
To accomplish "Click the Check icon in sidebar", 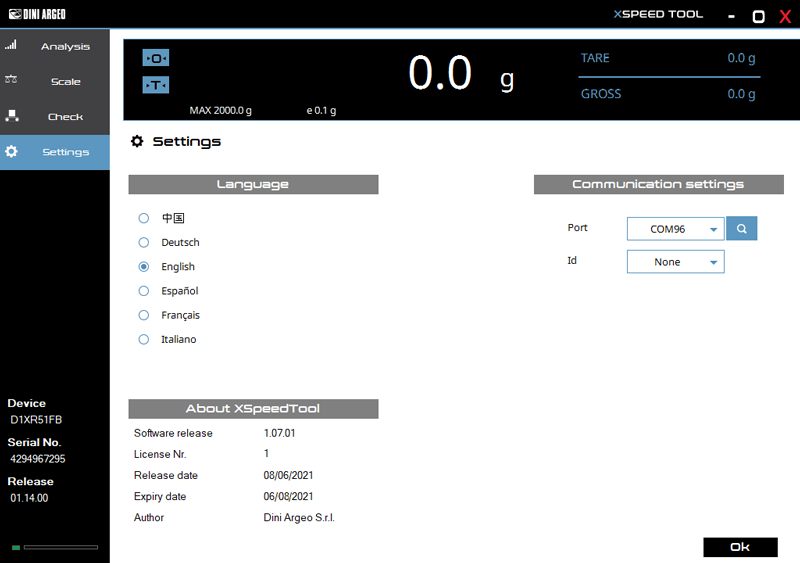I will point(11,116).
